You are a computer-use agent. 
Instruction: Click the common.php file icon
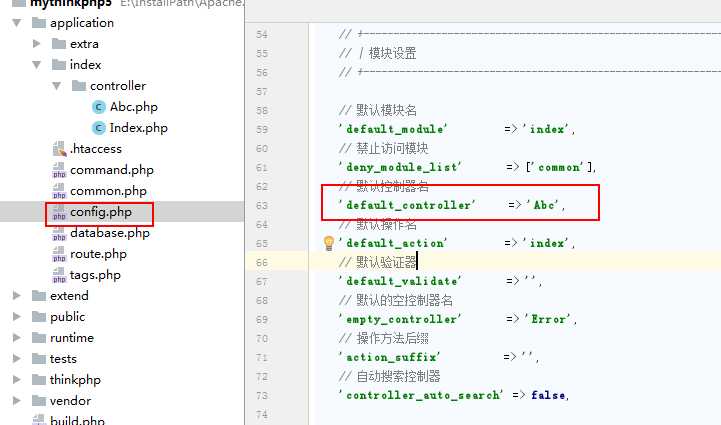59,191
